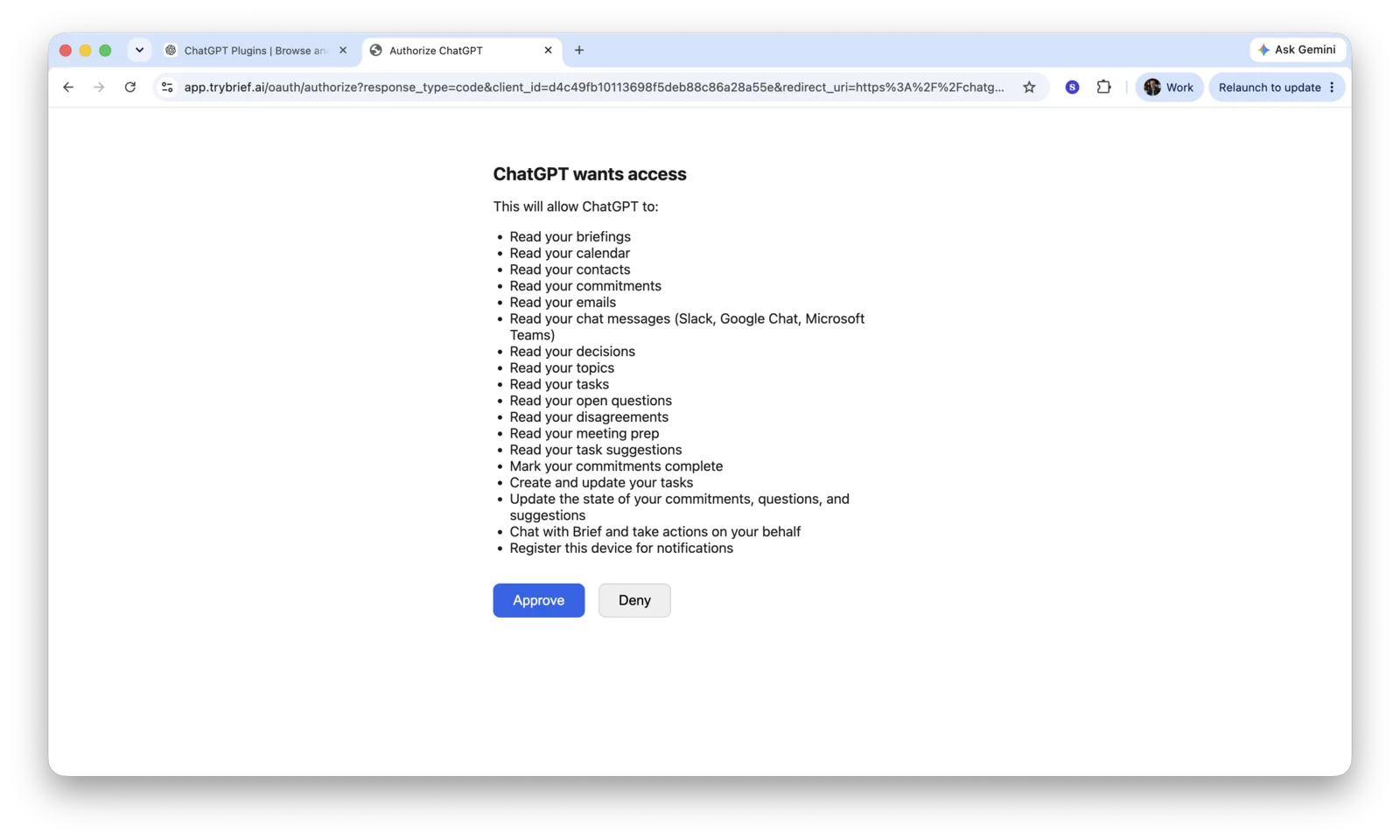Deny ChatGPT access request

click(634, 600)
